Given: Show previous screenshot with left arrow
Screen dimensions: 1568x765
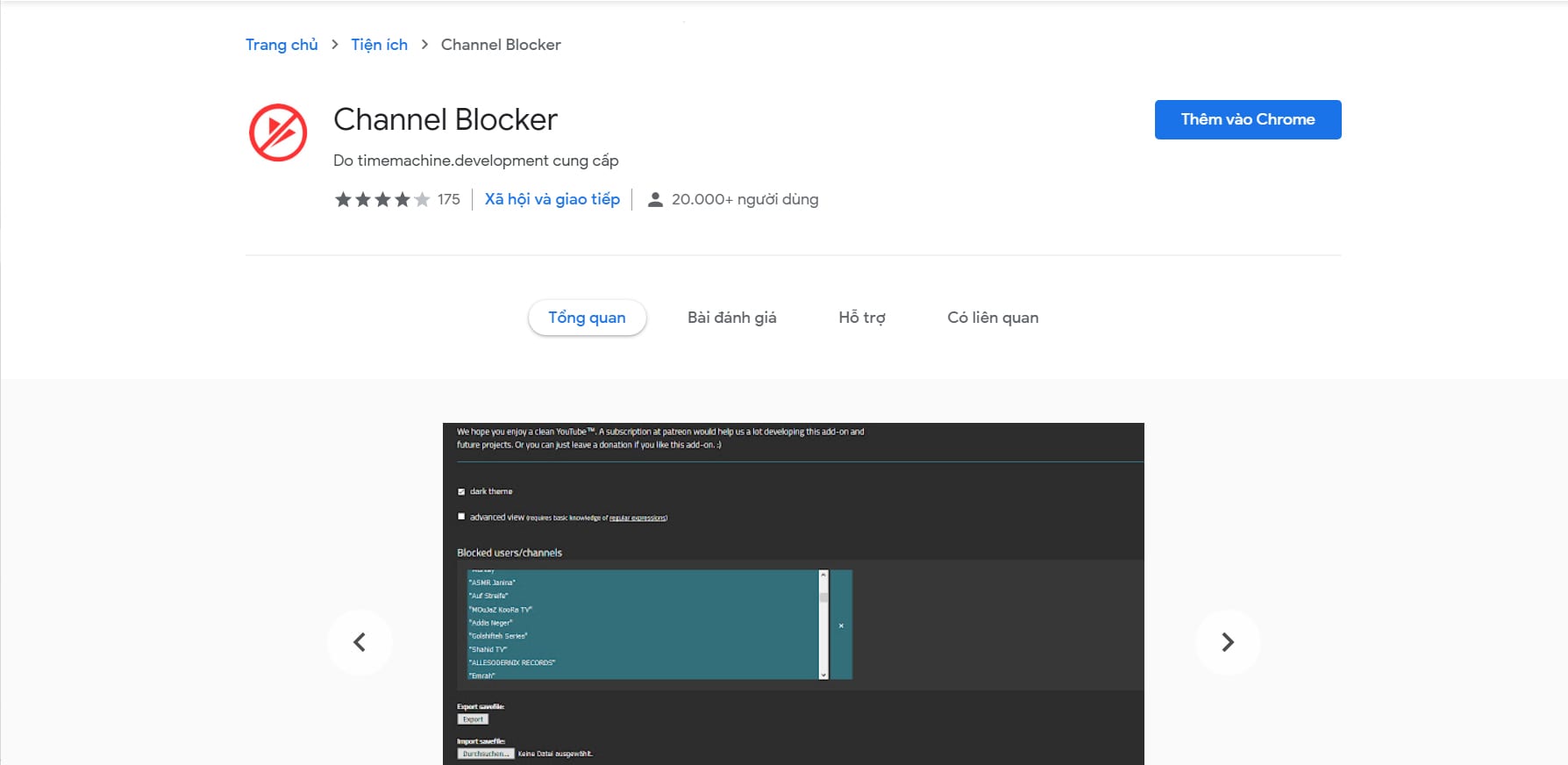Looking at the screenshot, I should point(360,642).
